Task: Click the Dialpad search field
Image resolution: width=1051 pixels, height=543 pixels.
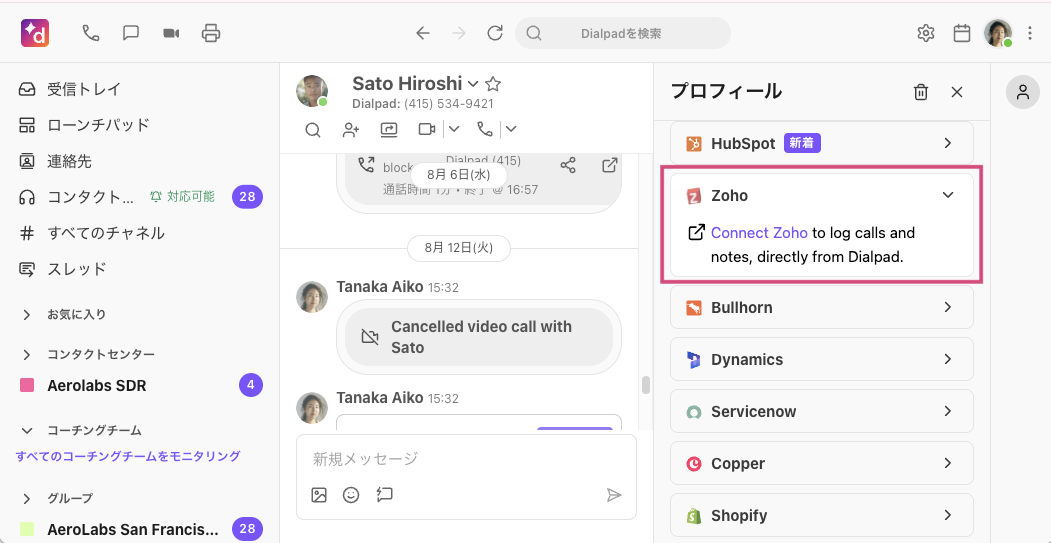Action: click(623, 33)
